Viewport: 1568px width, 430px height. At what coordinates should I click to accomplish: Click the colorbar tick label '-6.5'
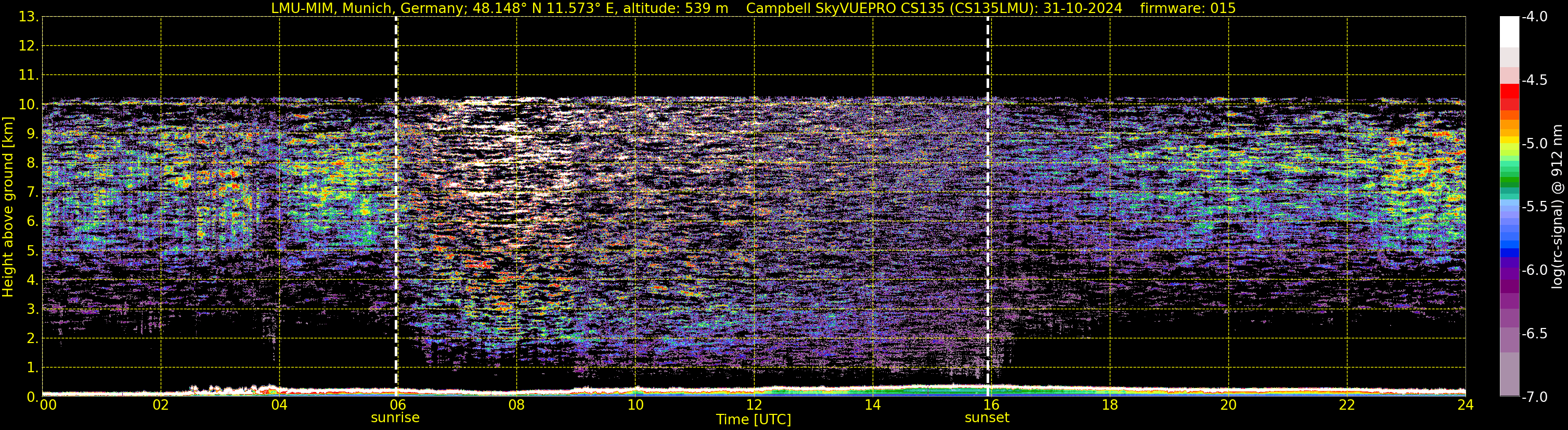pyautogui.click(x=1535, y=334)
